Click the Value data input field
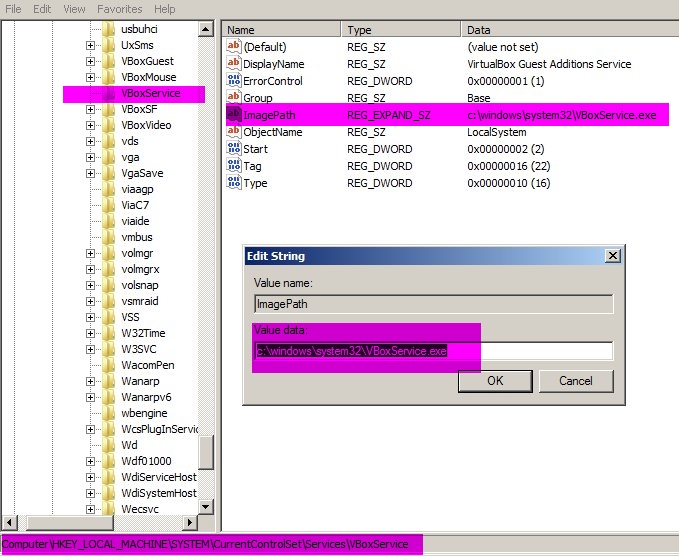This screenshot has height=556, width=679. point(434,351)
